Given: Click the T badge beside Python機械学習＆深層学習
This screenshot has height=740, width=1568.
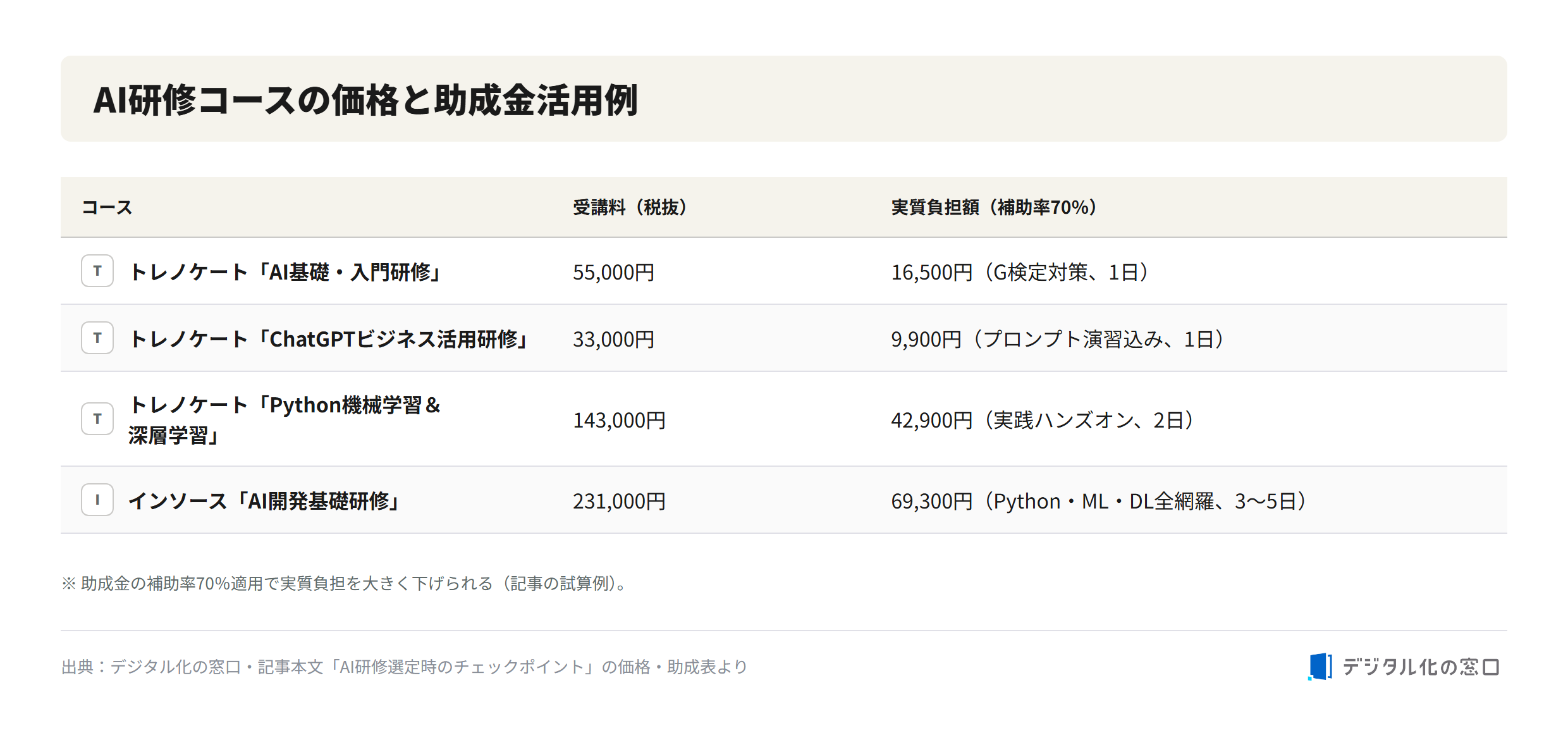Looking at the screenshot, I should click(97, 419).
